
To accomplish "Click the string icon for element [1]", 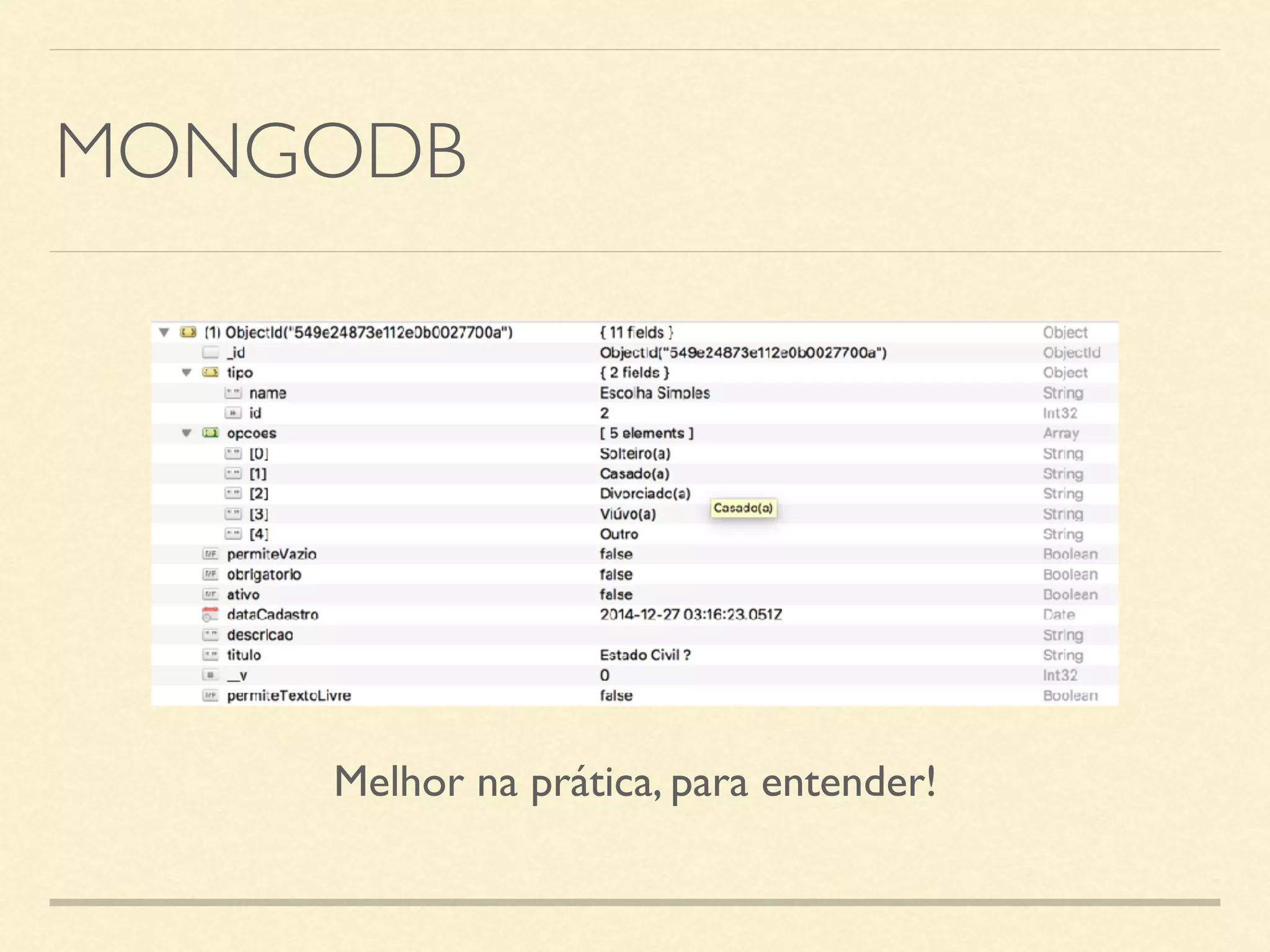I will [233, 474].
